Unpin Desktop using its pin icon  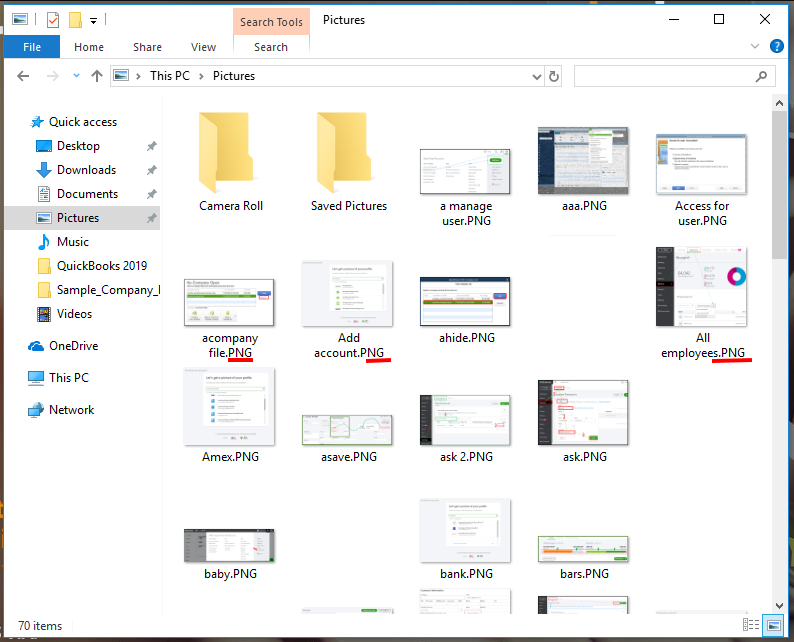click(151, 146)
